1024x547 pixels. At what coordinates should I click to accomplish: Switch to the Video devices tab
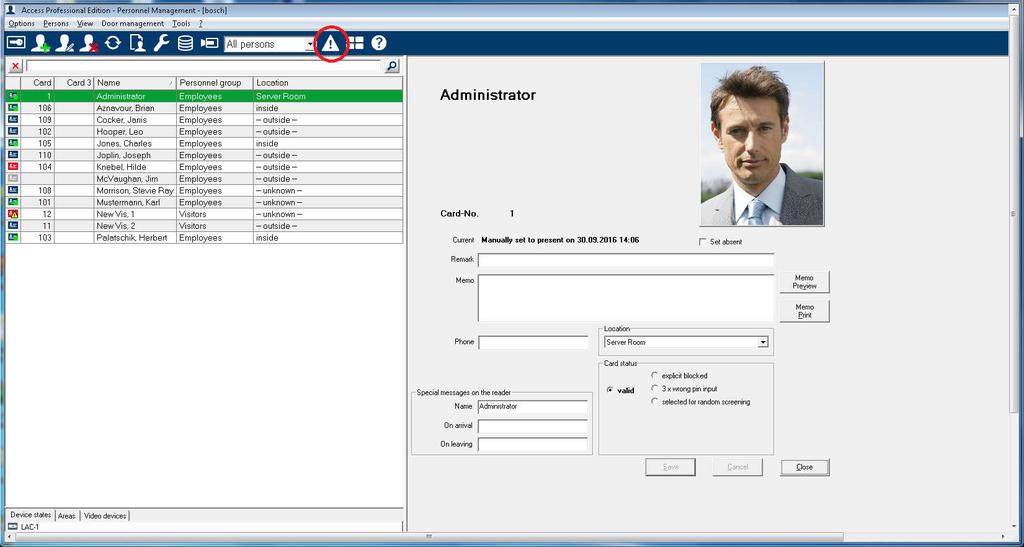pyautogui.click(x=105, y=516)
